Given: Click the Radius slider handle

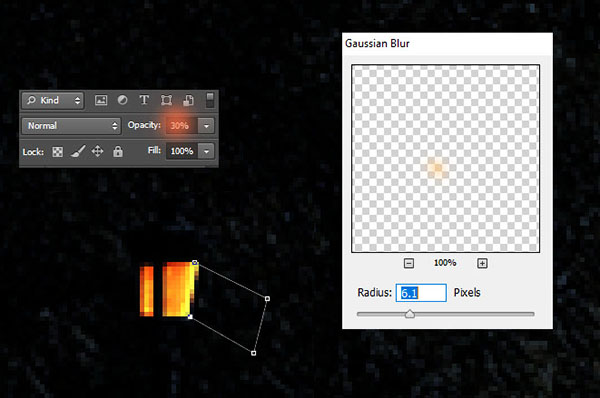Looking at the screenshot, I should click(410, 314).
